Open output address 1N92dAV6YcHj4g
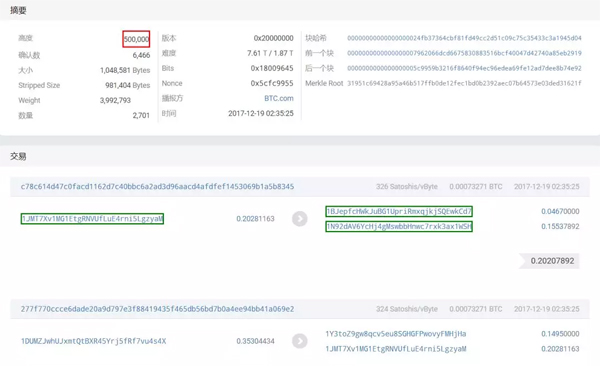 pyautogui.click(x=399, y=227)
